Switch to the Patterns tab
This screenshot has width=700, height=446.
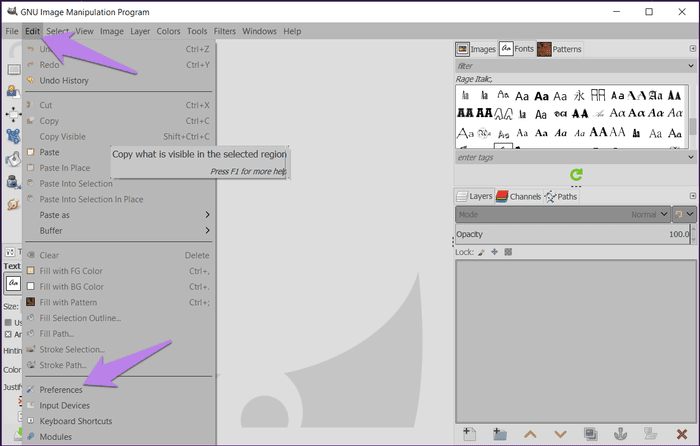(560, 48)
